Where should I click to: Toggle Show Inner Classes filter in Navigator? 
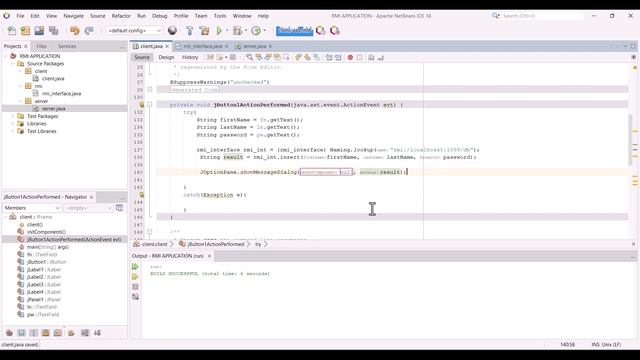point(58,333)
